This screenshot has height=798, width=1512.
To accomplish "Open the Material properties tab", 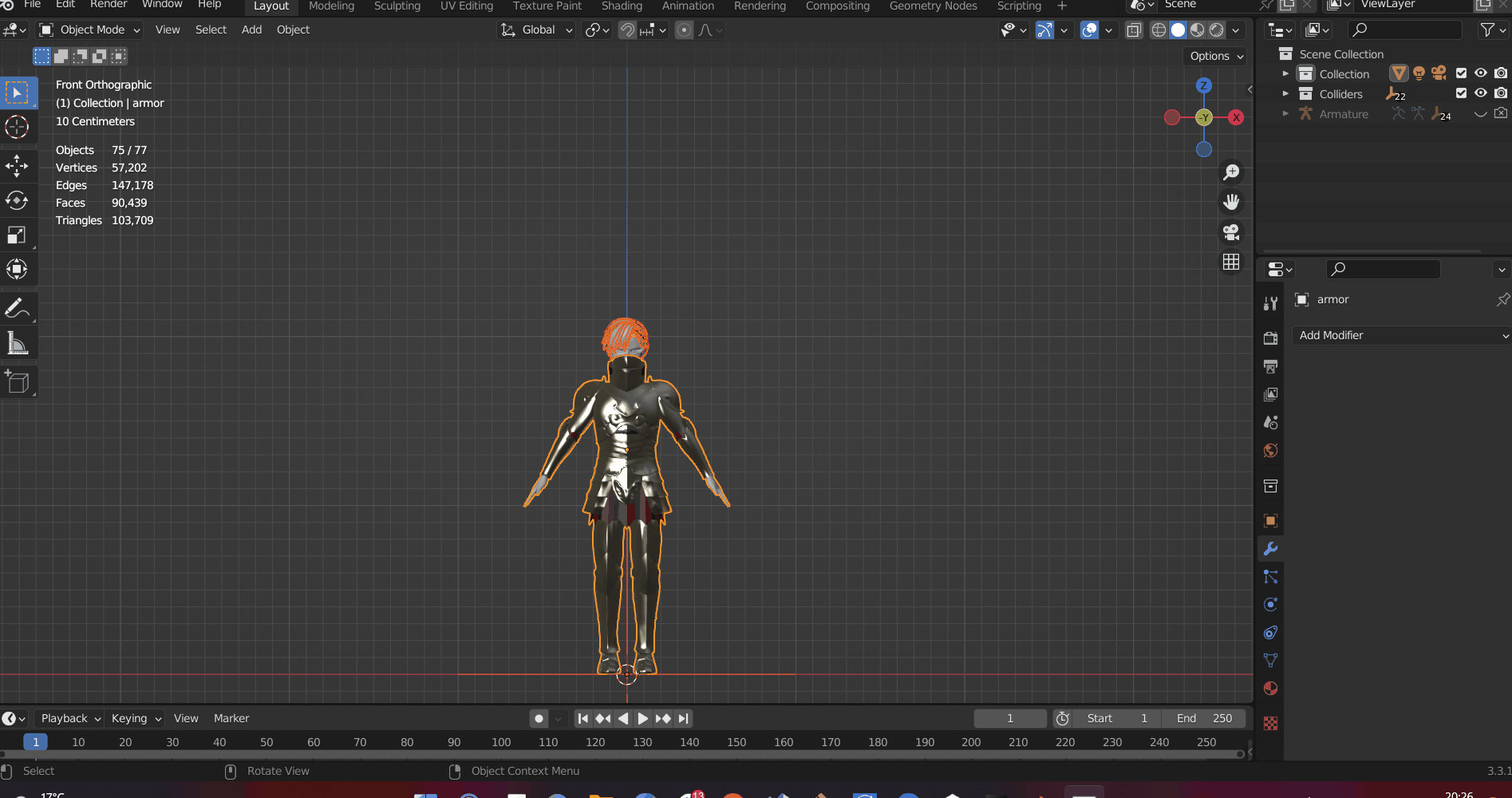I will coord(1270,689).
